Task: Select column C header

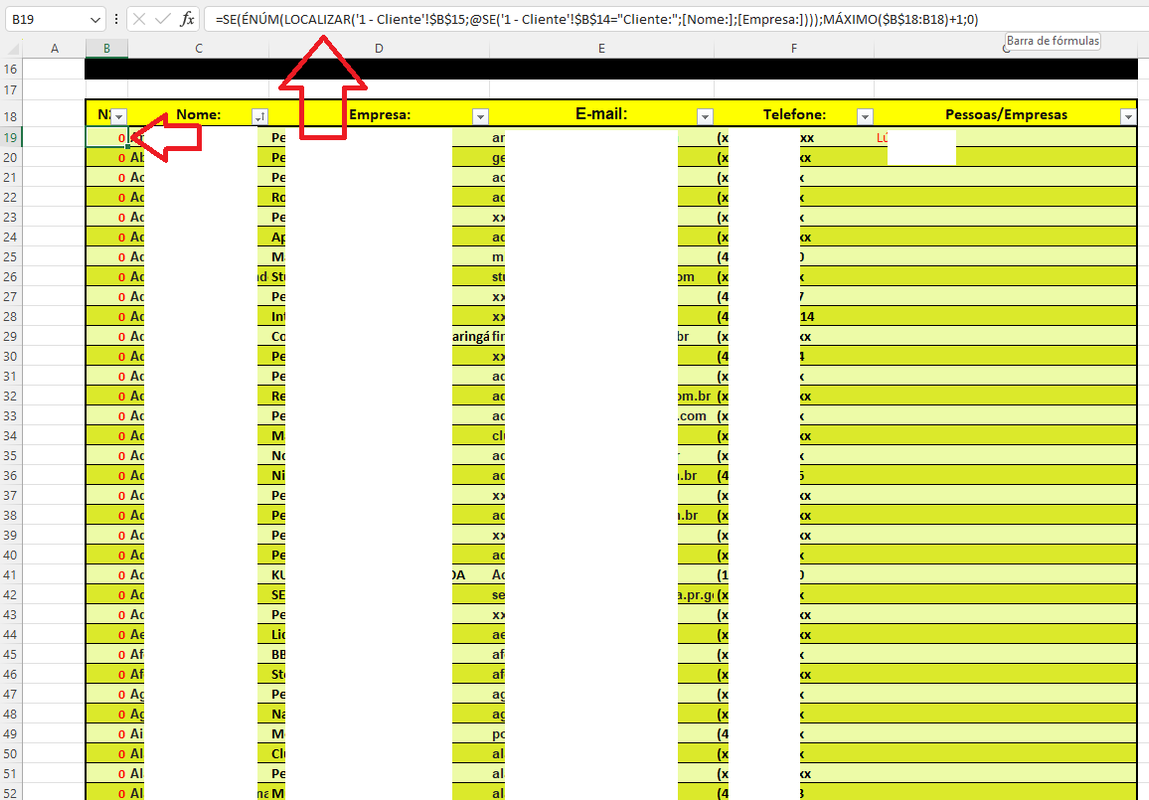Action: tap(199, 48)
